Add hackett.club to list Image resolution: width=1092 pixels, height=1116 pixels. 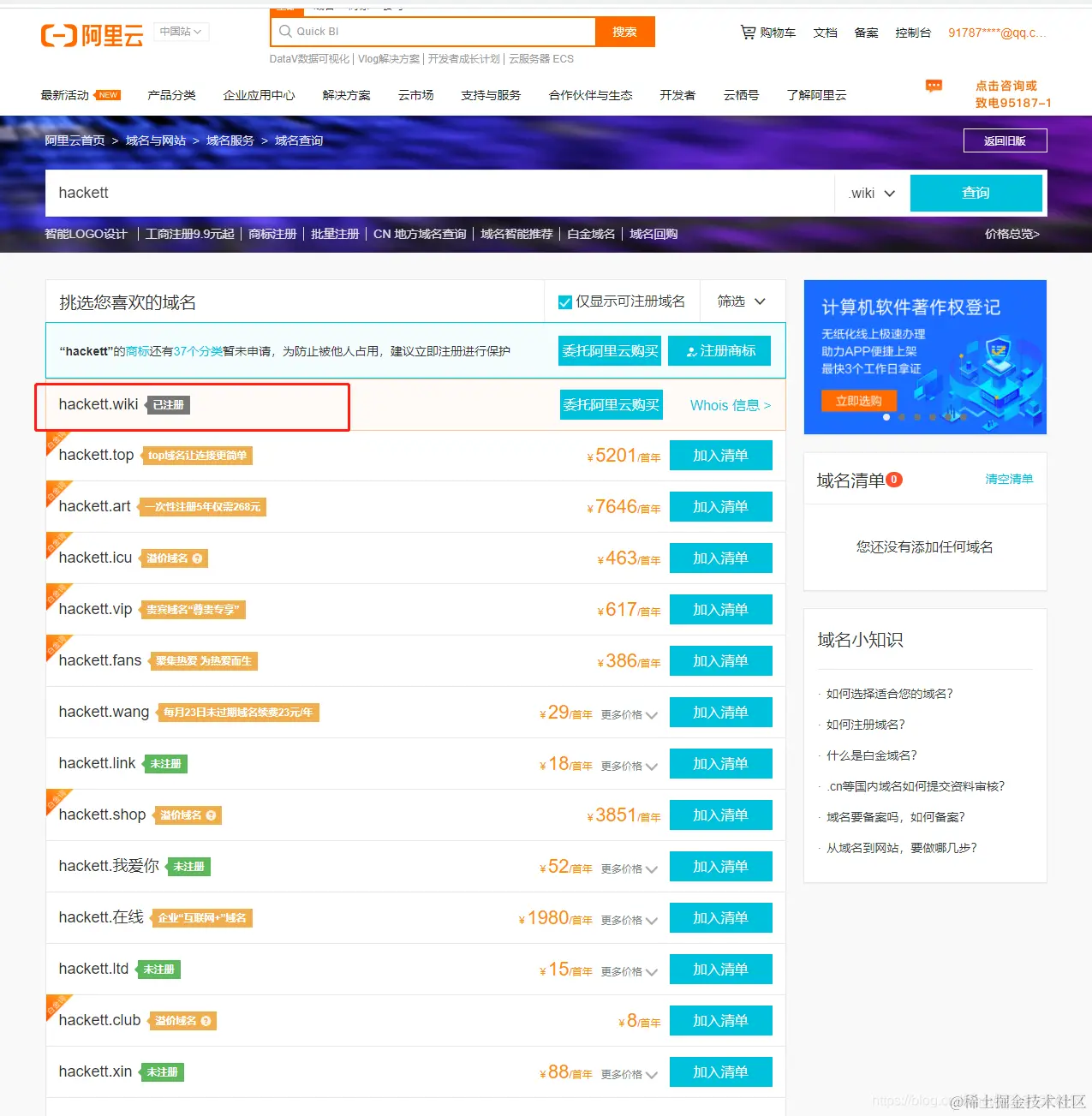[720, 1021]
